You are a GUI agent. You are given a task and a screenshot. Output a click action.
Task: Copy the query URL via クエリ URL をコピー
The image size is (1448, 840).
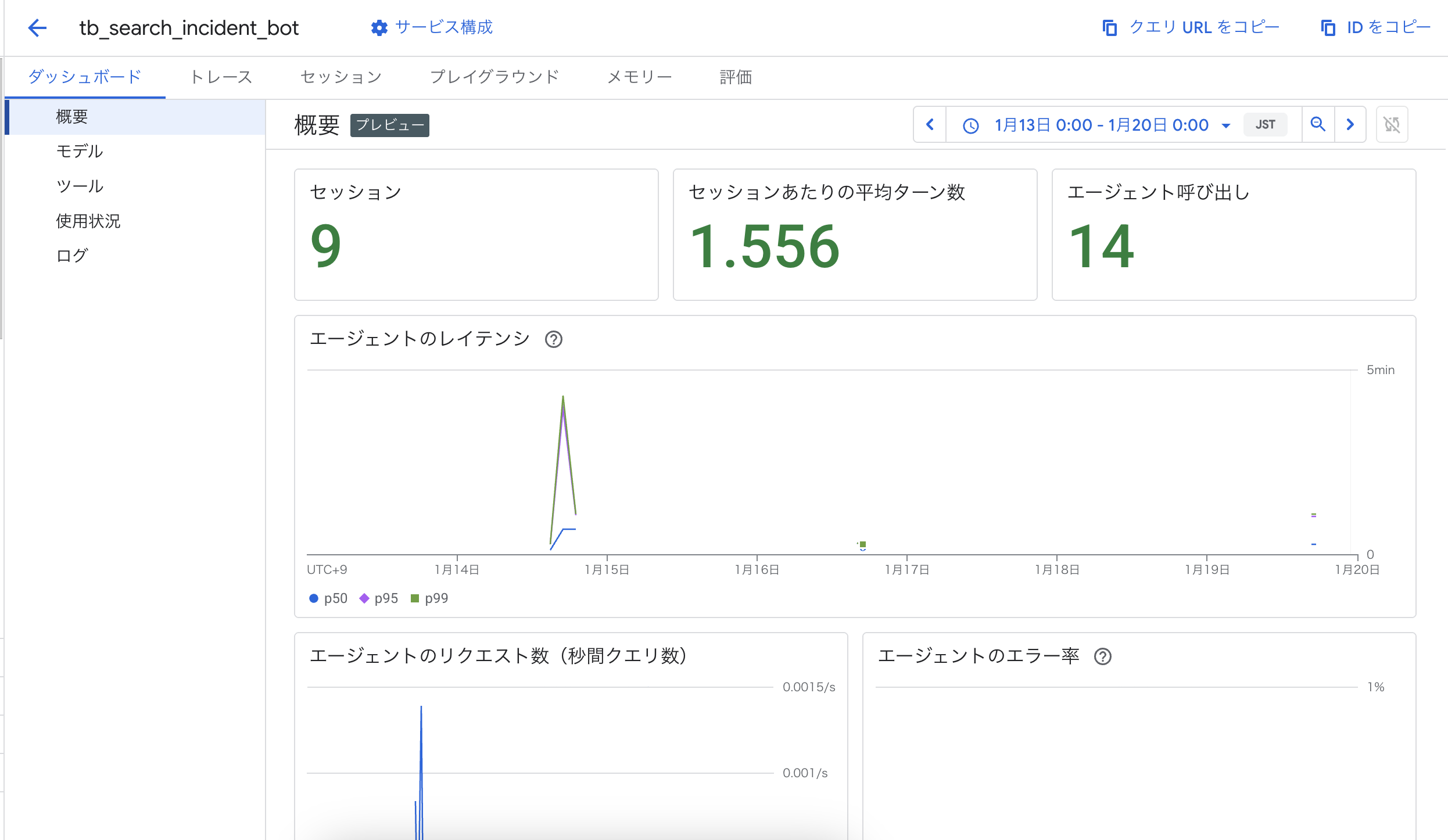(x=1191, y=27)
